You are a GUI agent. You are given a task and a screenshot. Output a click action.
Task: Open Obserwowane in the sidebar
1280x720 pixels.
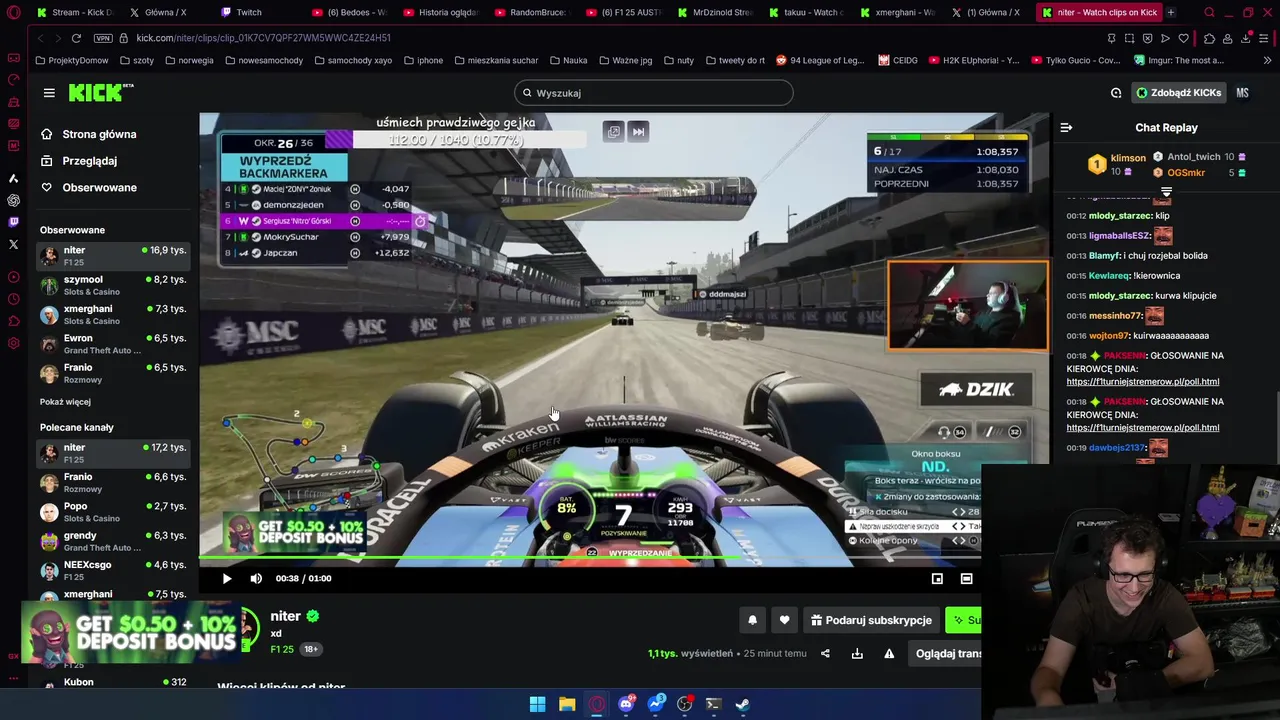click(99, 187)
